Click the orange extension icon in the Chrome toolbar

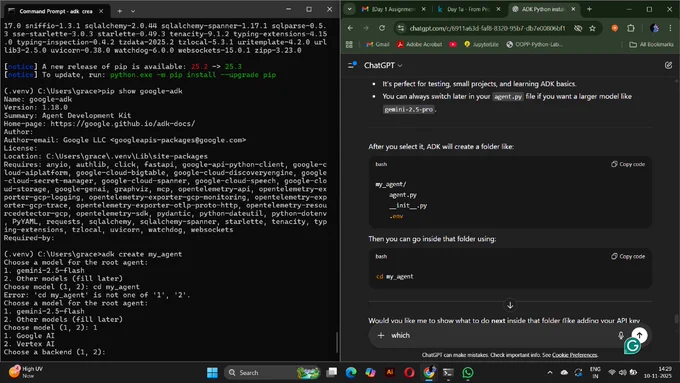click(615, 28)
